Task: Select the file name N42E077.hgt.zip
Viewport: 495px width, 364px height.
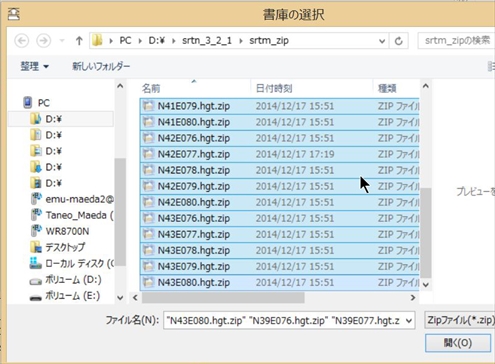Action: [x=194, y=154]
